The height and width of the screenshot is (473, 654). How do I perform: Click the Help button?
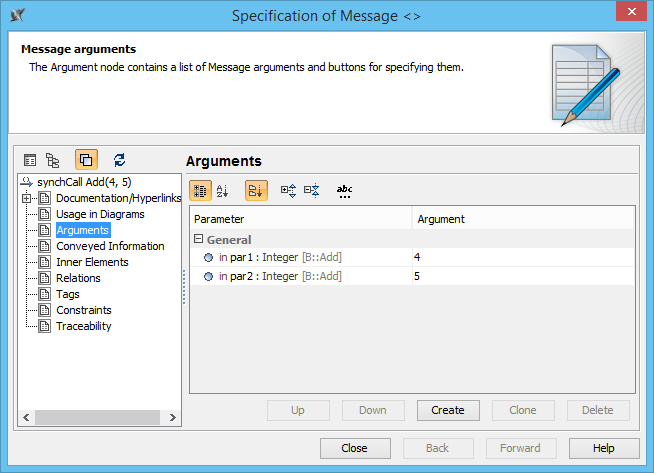(603, 448)
